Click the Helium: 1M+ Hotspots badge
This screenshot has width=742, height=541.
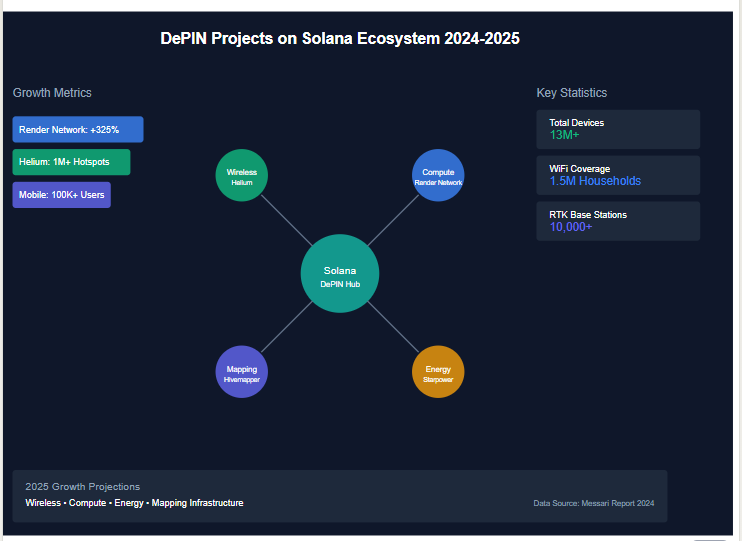coord(71,162)
